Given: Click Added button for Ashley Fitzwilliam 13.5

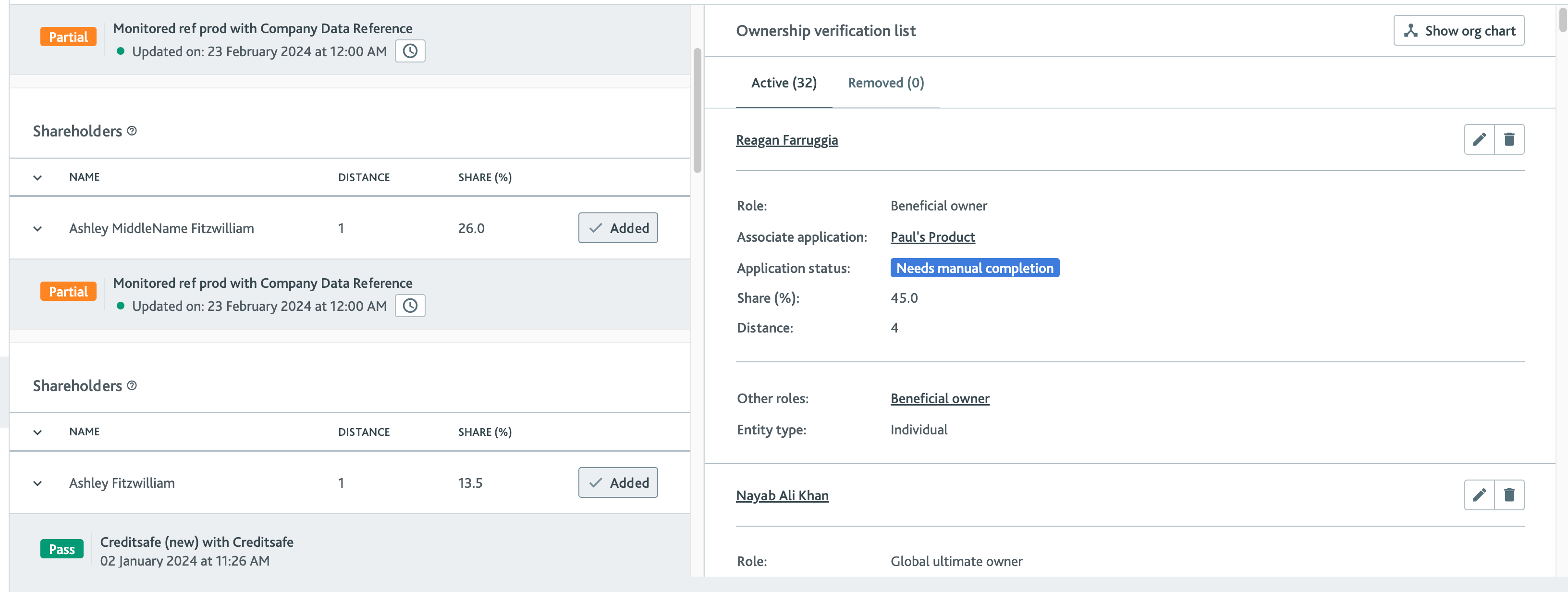Looking at the screenshot, I should pos(618,482).
